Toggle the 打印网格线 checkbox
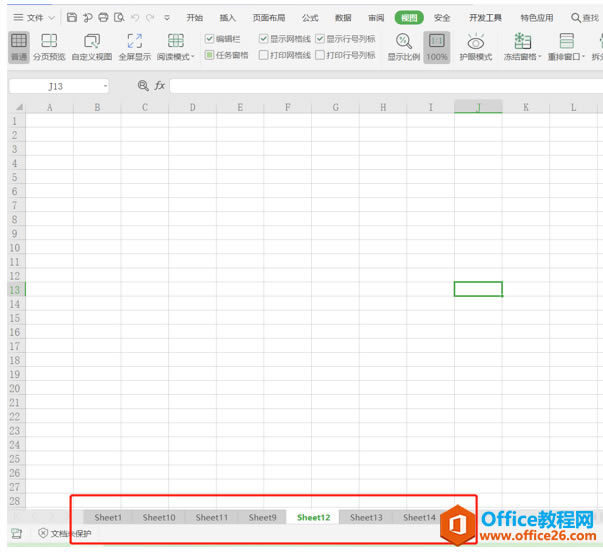Image resolution: width=603 pixels, height=553 pixels. click(263, 55)
